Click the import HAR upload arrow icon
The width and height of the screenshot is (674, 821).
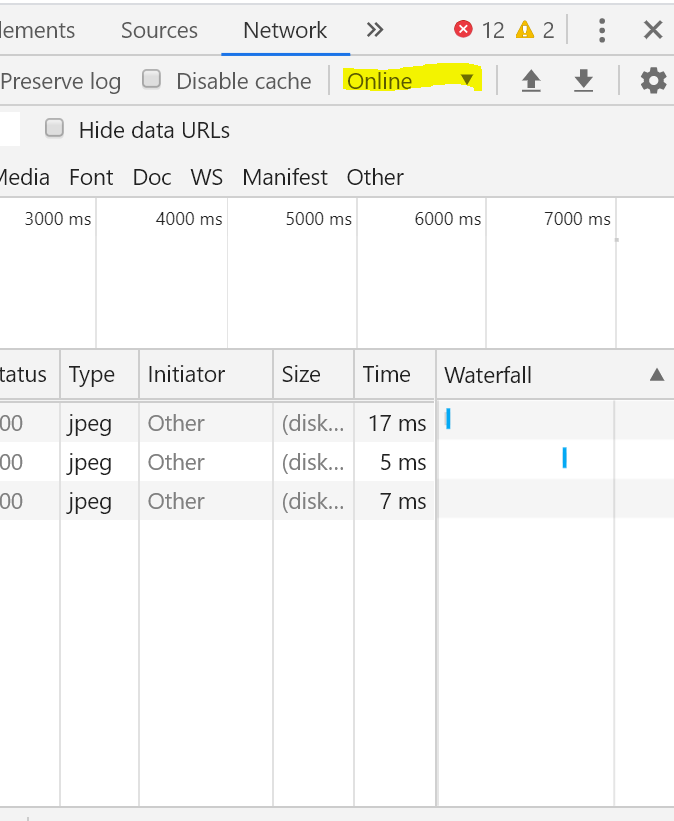coord(531,81)
